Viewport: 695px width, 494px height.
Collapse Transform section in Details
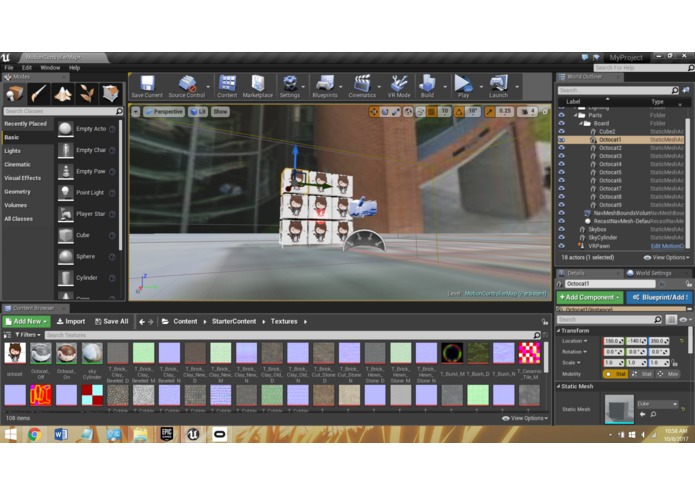[559, 331]
